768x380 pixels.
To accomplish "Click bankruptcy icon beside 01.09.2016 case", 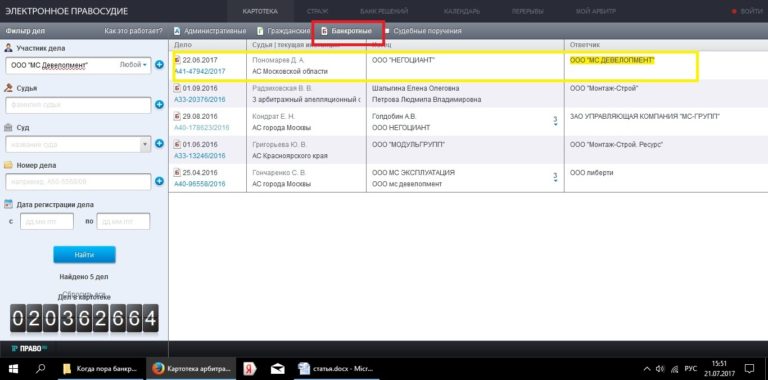I will point(178,88).
